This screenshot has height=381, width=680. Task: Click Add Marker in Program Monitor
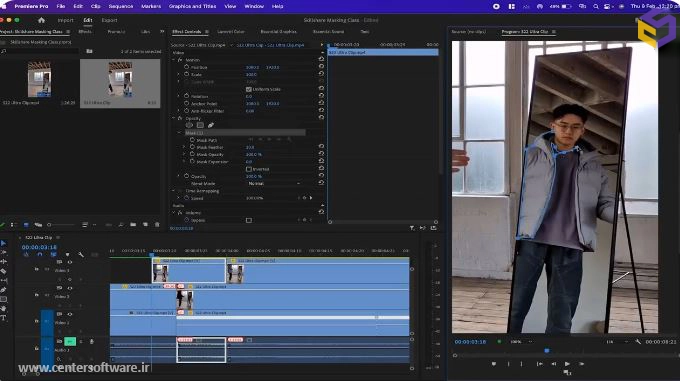click(494, 364)
